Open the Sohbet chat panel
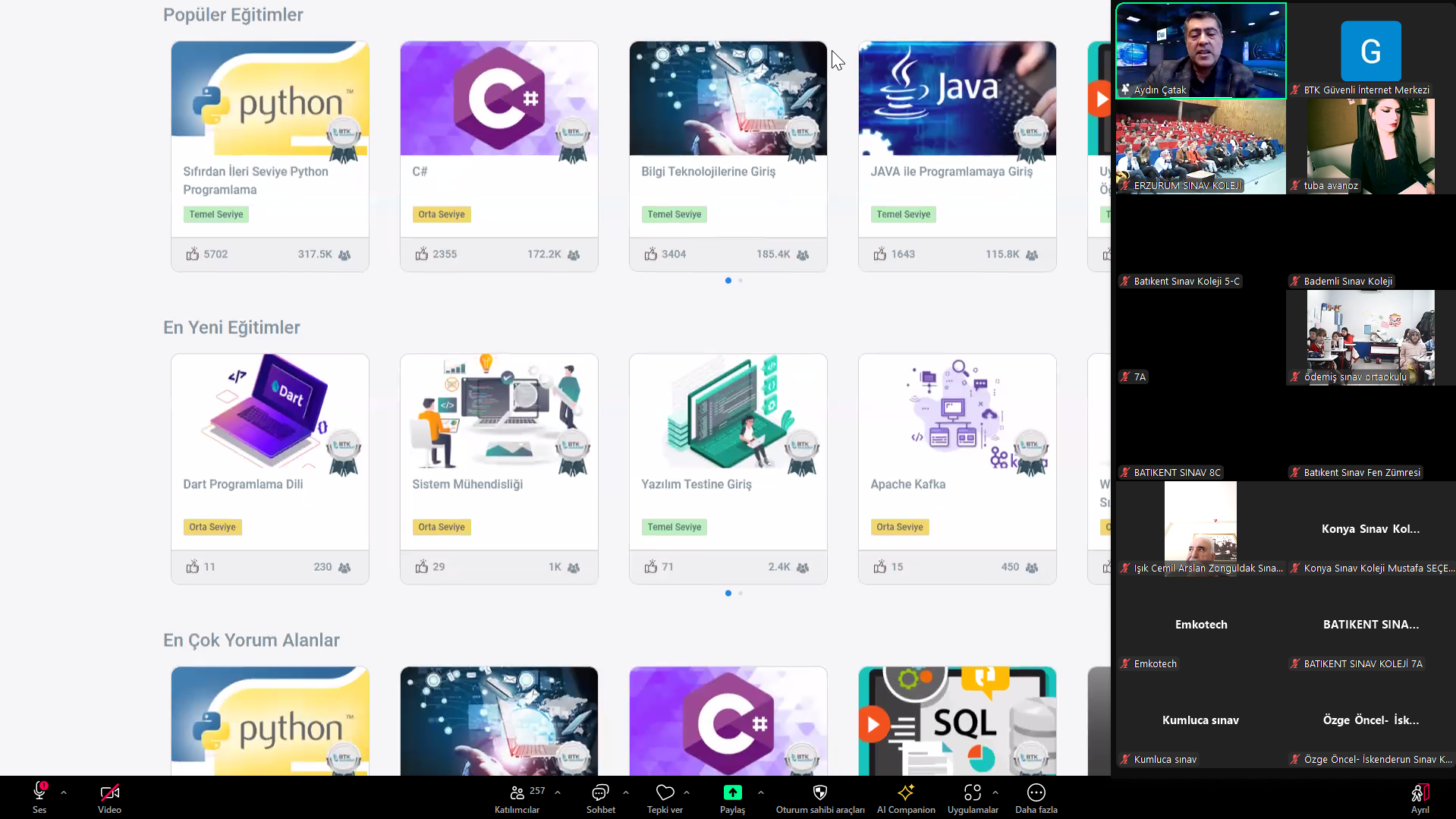1456x819 pixels. pyautogui.click(x=600, y=798)
